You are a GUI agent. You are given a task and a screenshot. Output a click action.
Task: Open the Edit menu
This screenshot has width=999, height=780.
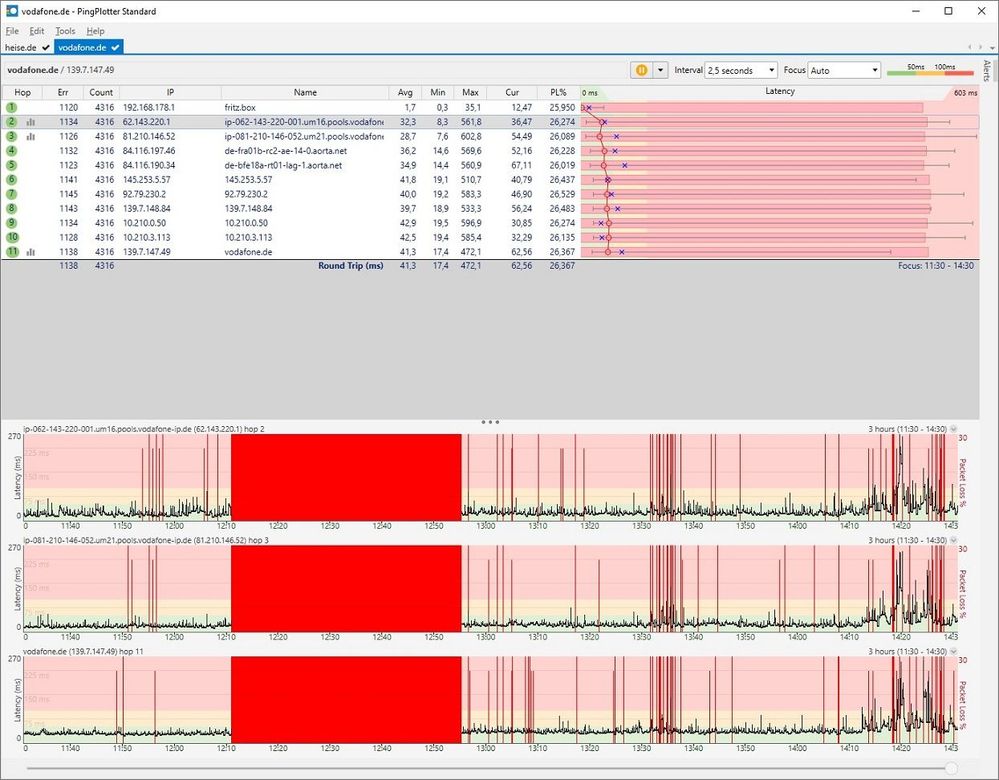point(37,31)
